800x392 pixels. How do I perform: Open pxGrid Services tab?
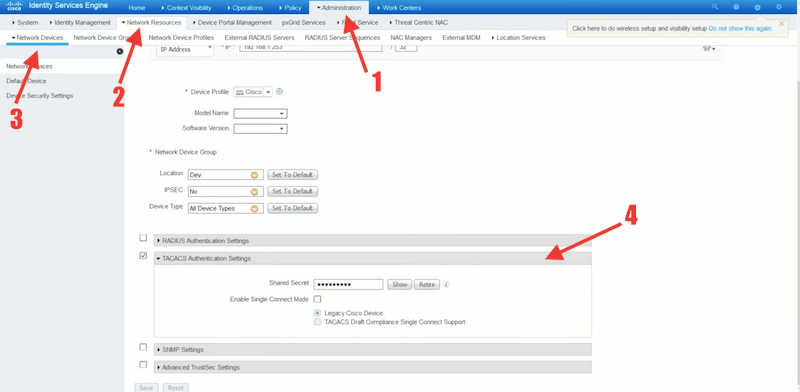coord(304,22)
